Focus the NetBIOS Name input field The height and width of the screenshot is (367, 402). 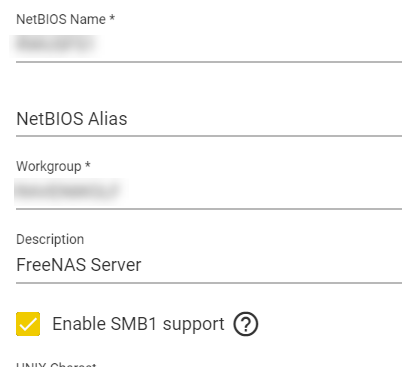pyautogui.click(x=209, y=44)
